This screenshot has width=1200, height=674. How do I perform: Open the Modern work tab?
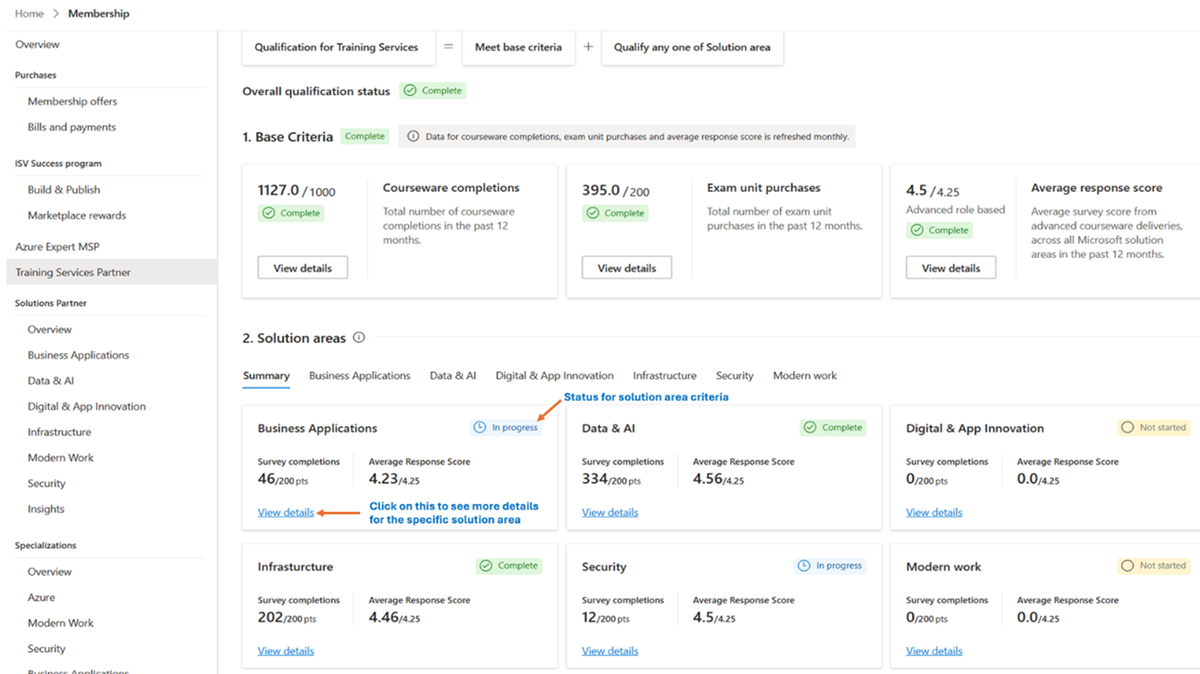pyautogui.click(x=805, y=376)
